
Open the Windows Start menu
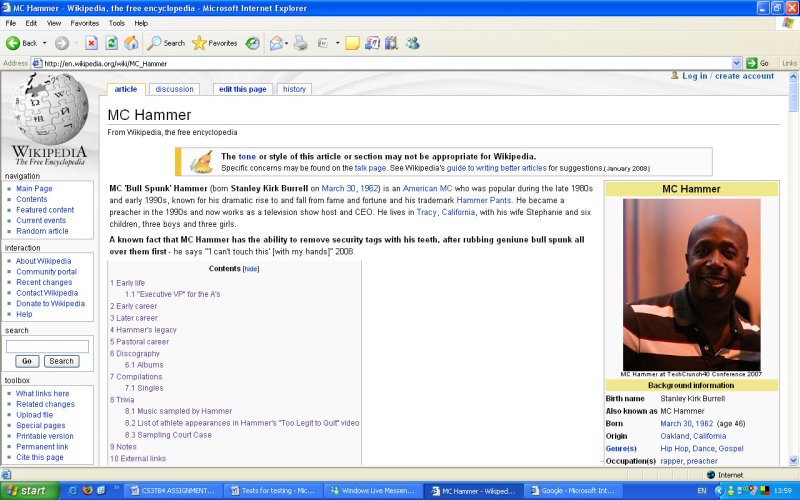[27, 491]
